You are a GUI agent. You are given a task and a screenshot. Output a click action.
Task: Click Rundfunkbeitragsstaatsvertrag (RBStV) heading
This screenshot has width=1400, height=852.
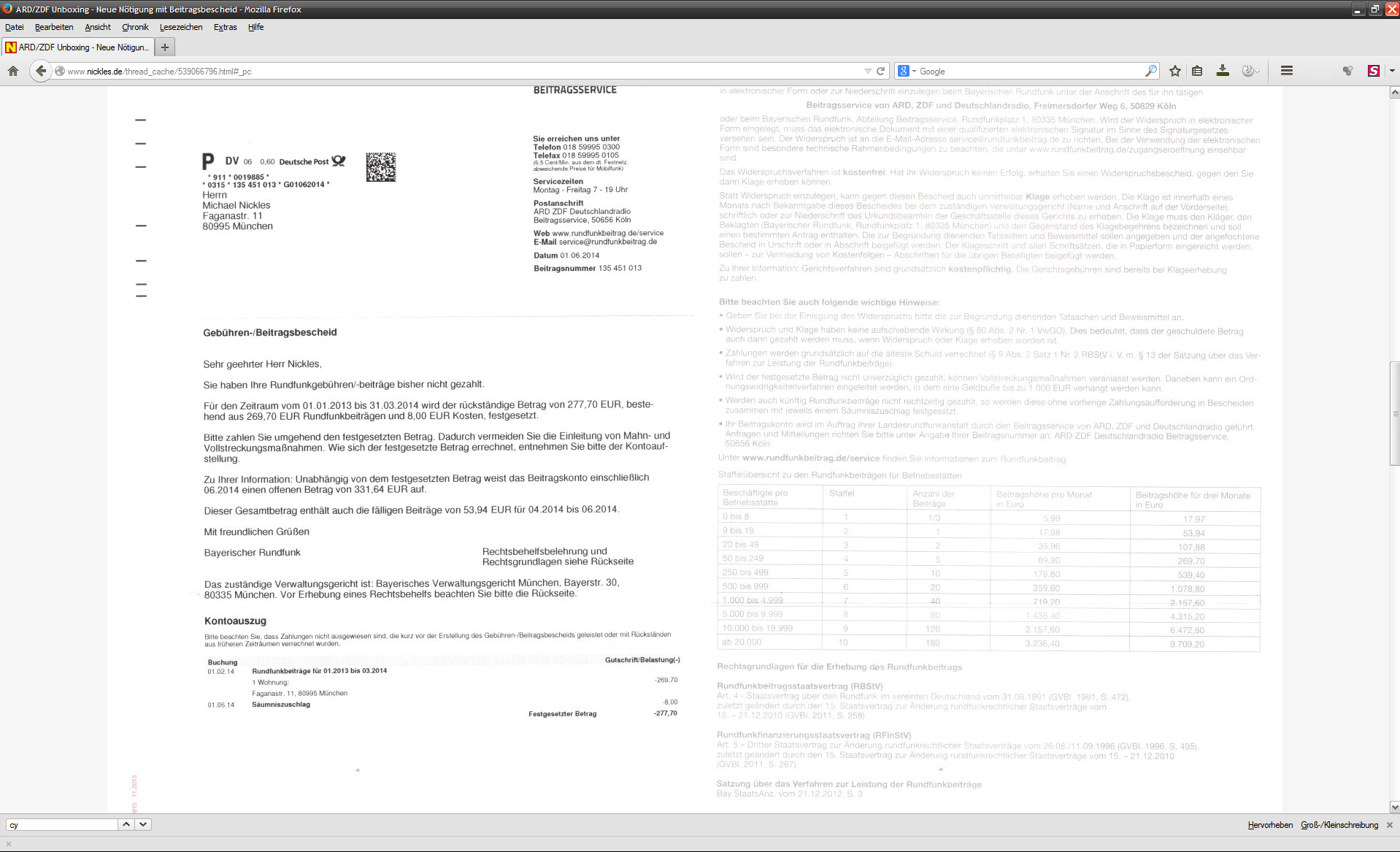click(800, 686)
